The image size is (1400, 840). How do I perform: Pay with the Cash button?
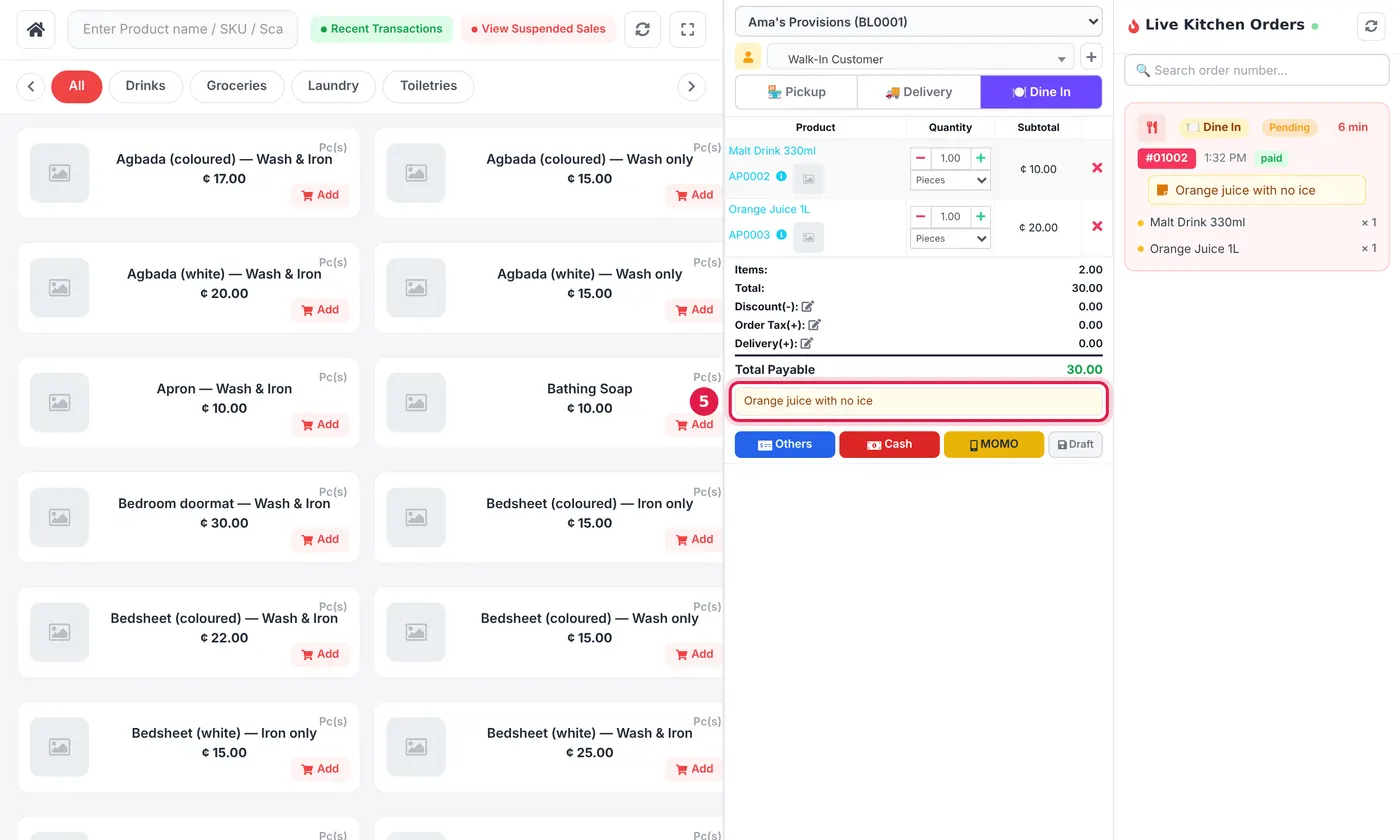[889, 444]
